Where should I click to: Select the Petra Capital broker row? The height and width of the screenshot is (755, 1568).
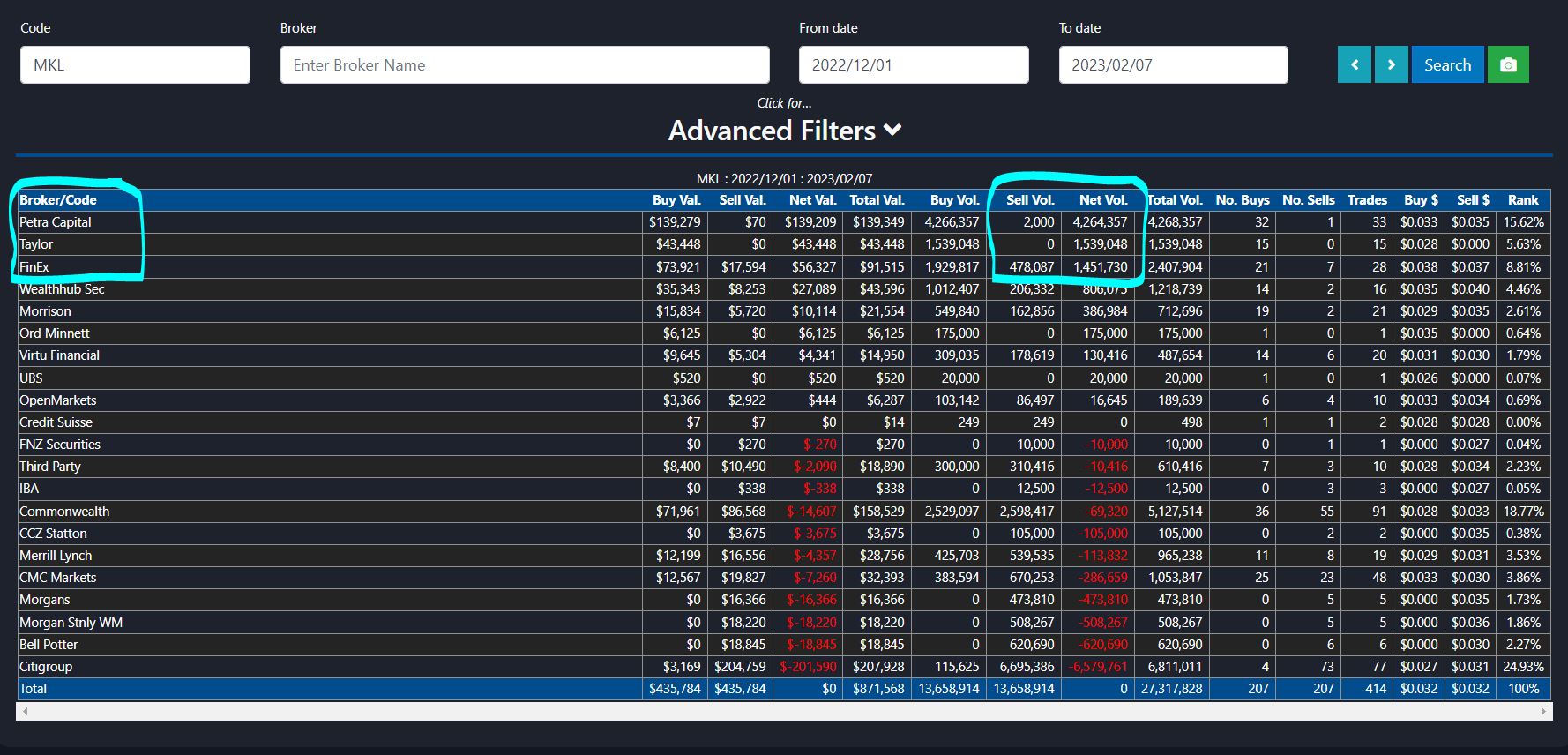click(783, 222)
